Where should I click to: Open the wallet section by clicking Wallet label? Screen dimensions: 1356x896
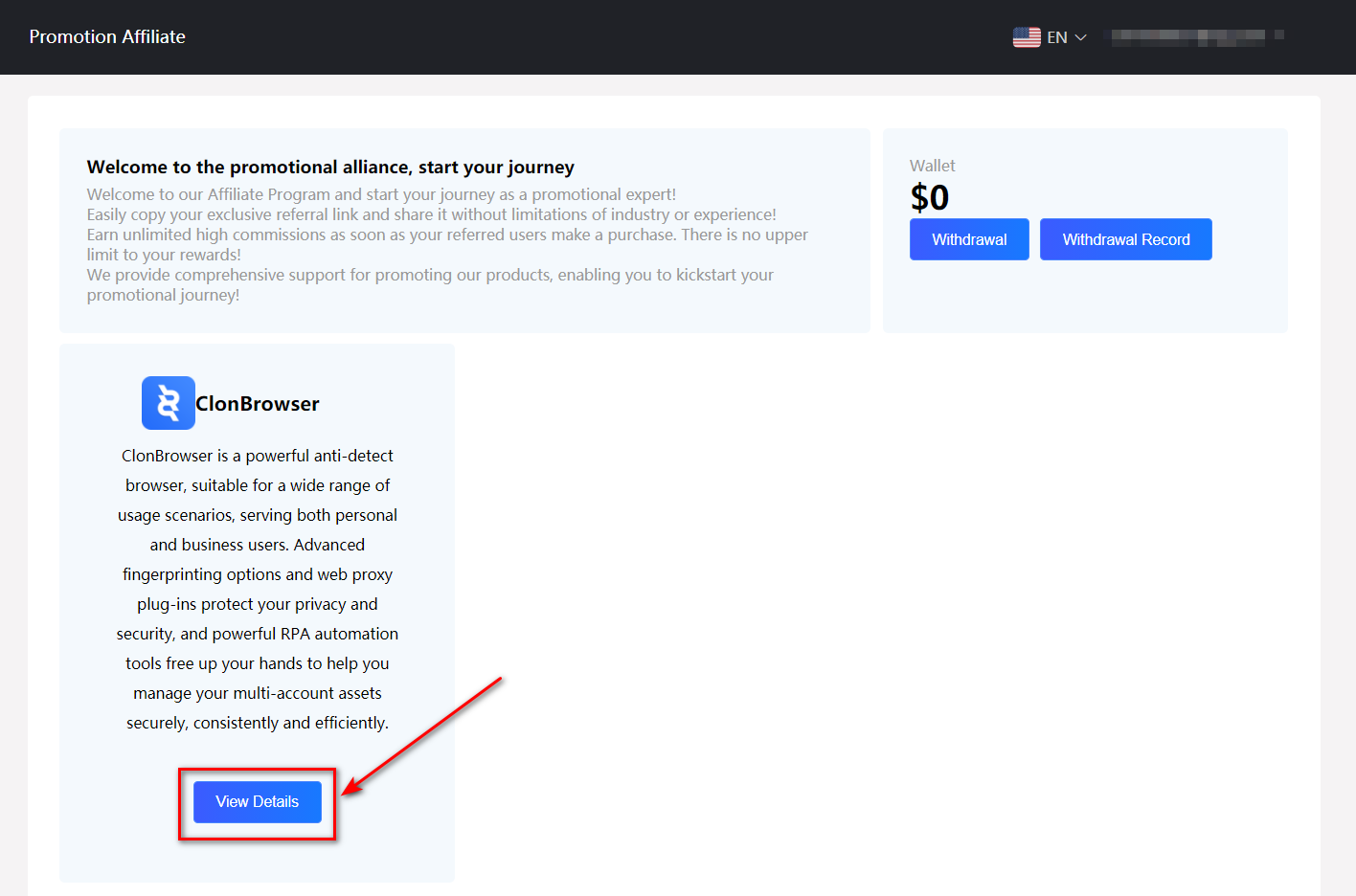[932, 166]
